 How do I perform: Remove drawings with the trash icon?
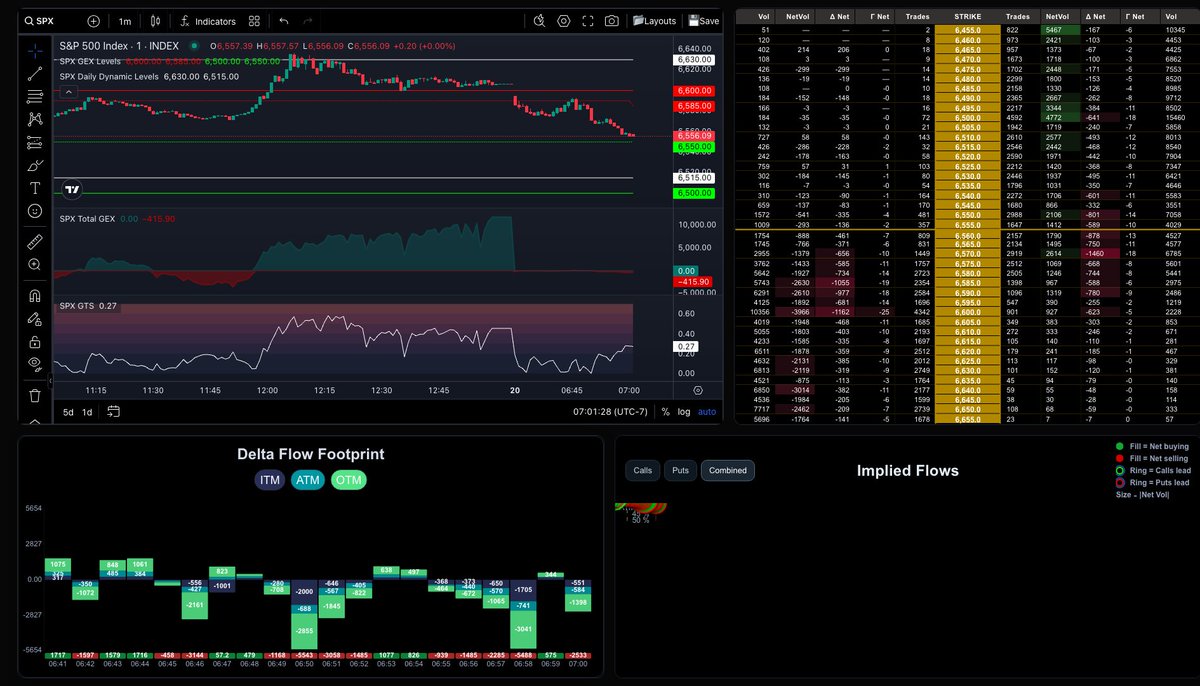click(35, 395)
